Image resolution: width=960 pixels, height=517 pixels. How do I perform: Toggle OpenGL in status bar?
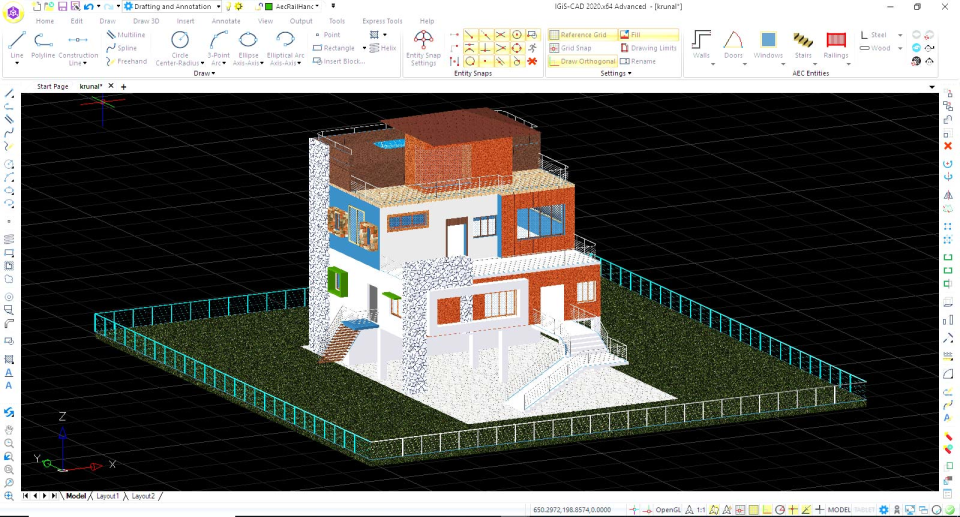[668, 510]
